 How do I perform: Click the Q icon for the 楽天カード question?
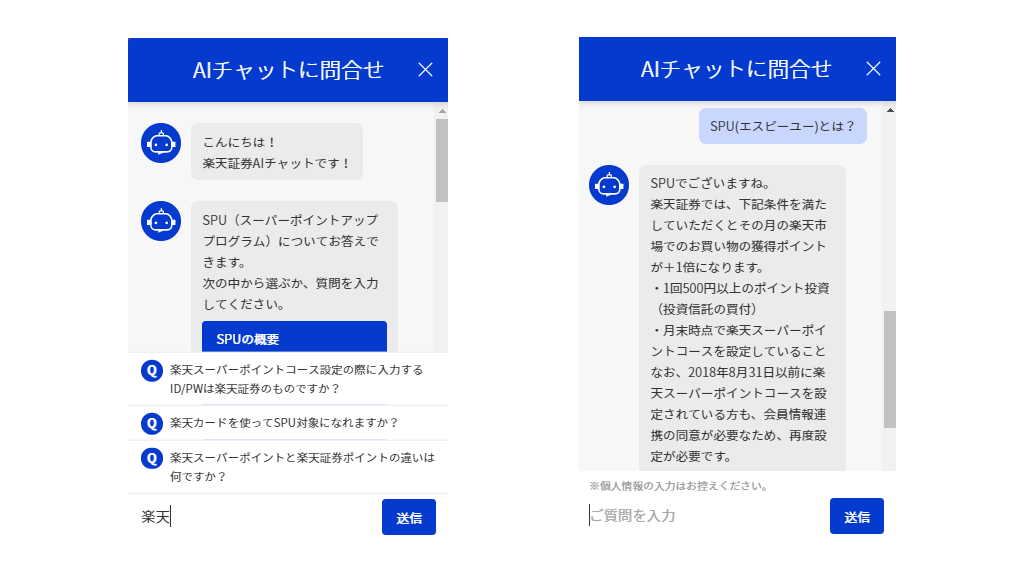152,423
